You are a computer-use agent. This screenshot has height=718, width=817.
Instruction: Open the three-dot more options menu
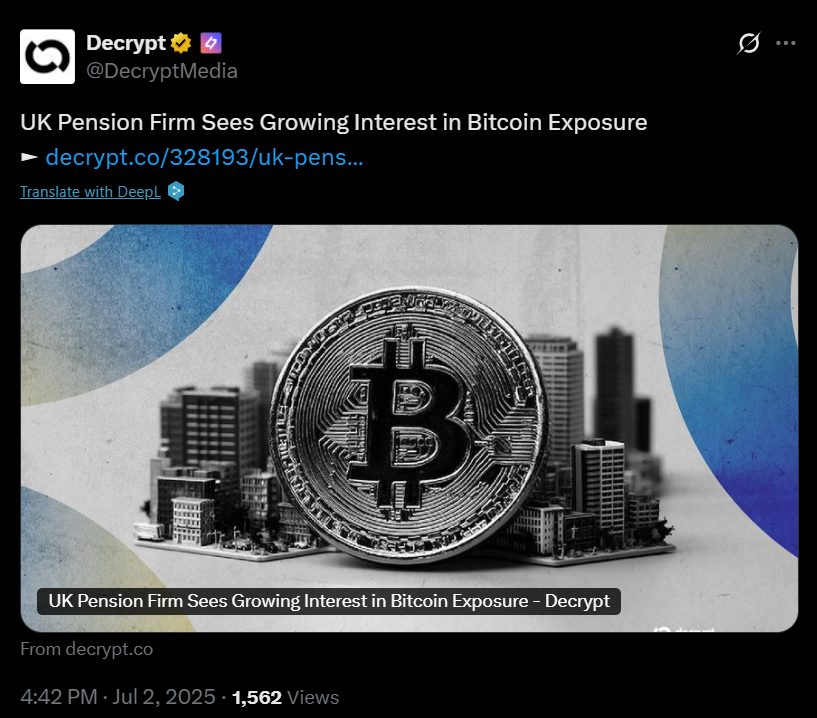(786, 43)
